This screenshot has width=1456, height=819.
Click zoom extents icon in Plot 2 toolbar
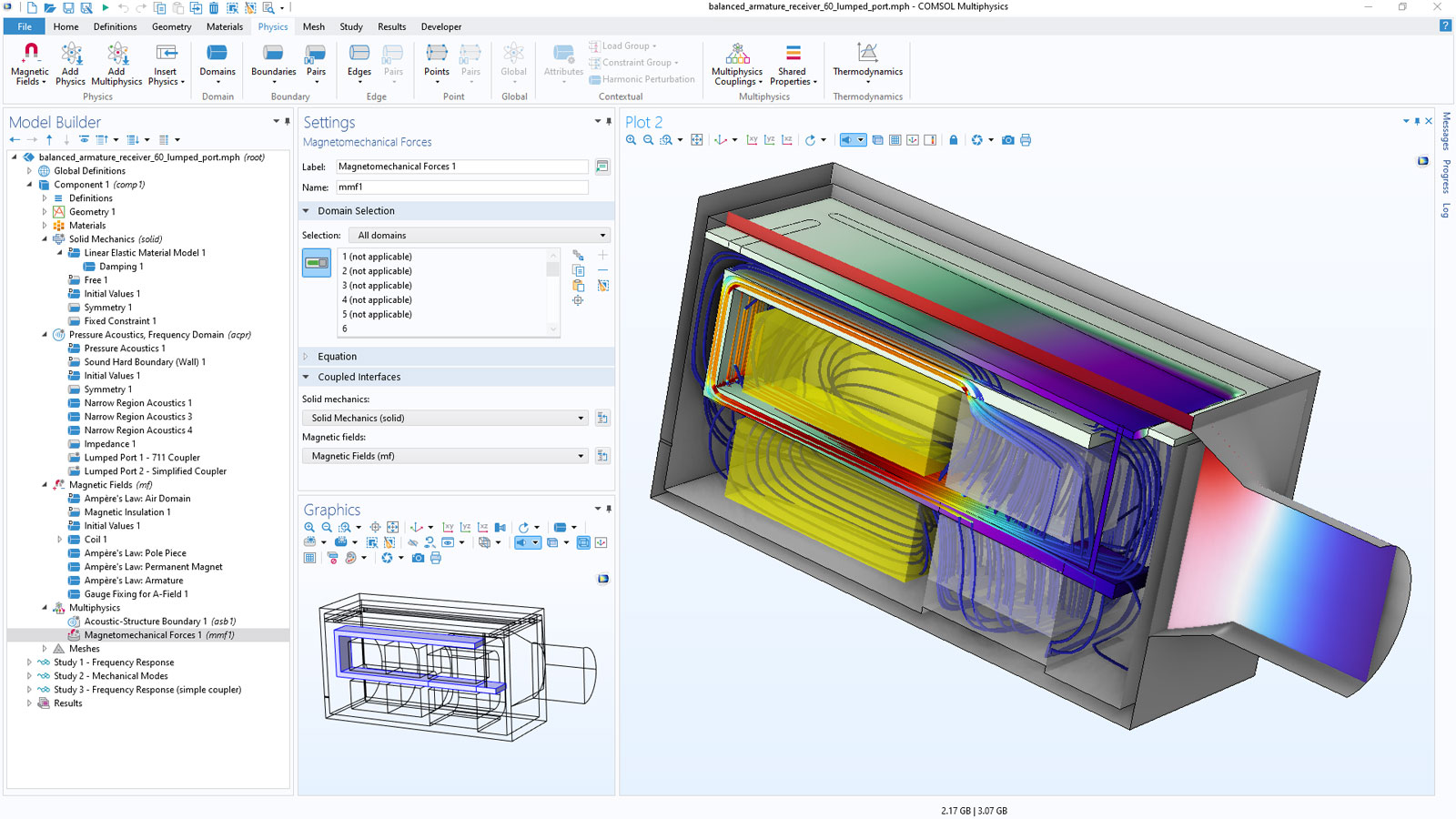[x=696, y=140]
